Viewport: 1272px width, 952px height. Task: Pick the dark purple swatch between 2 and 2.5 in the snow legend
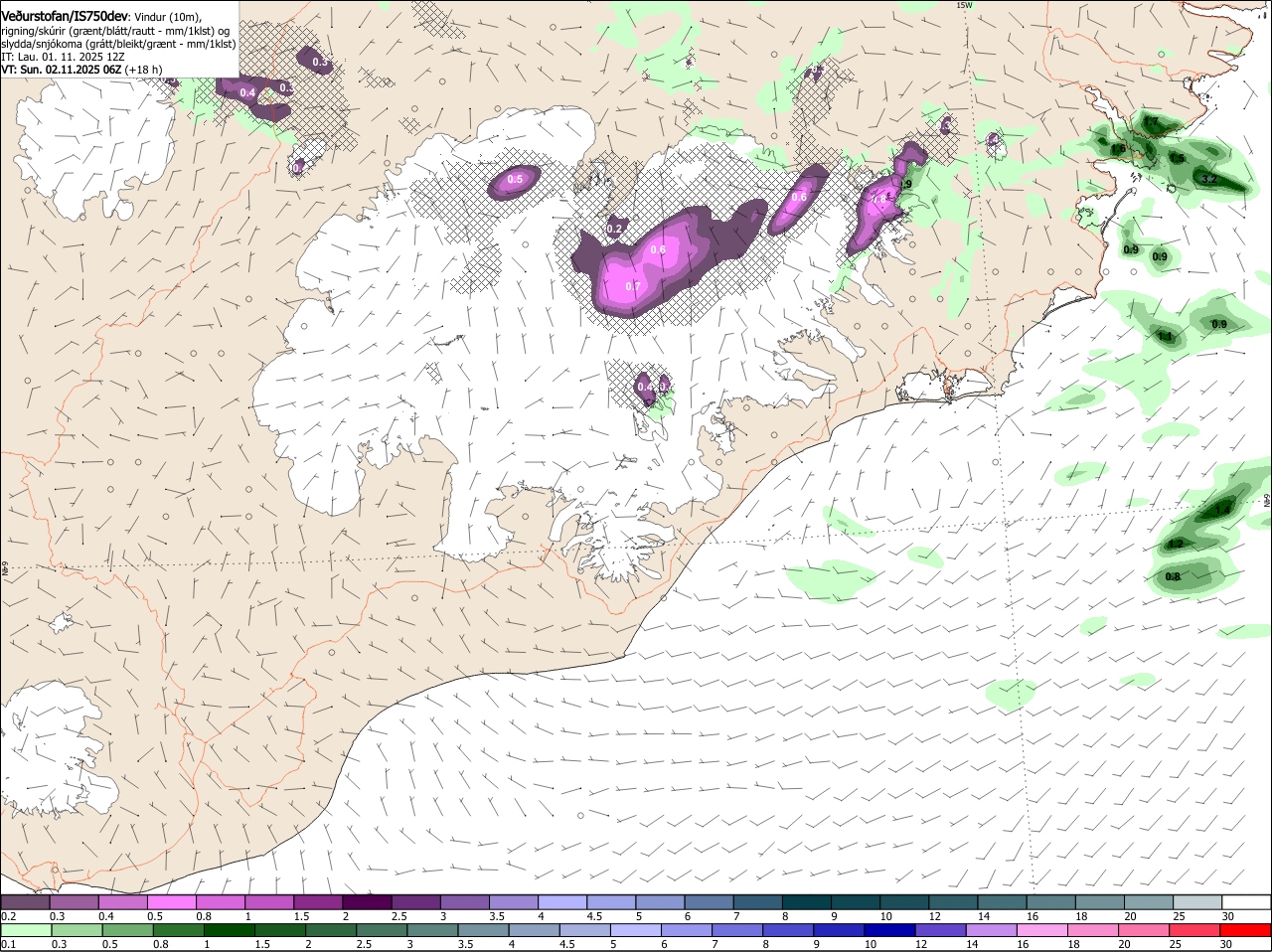[x=368, y=902]
